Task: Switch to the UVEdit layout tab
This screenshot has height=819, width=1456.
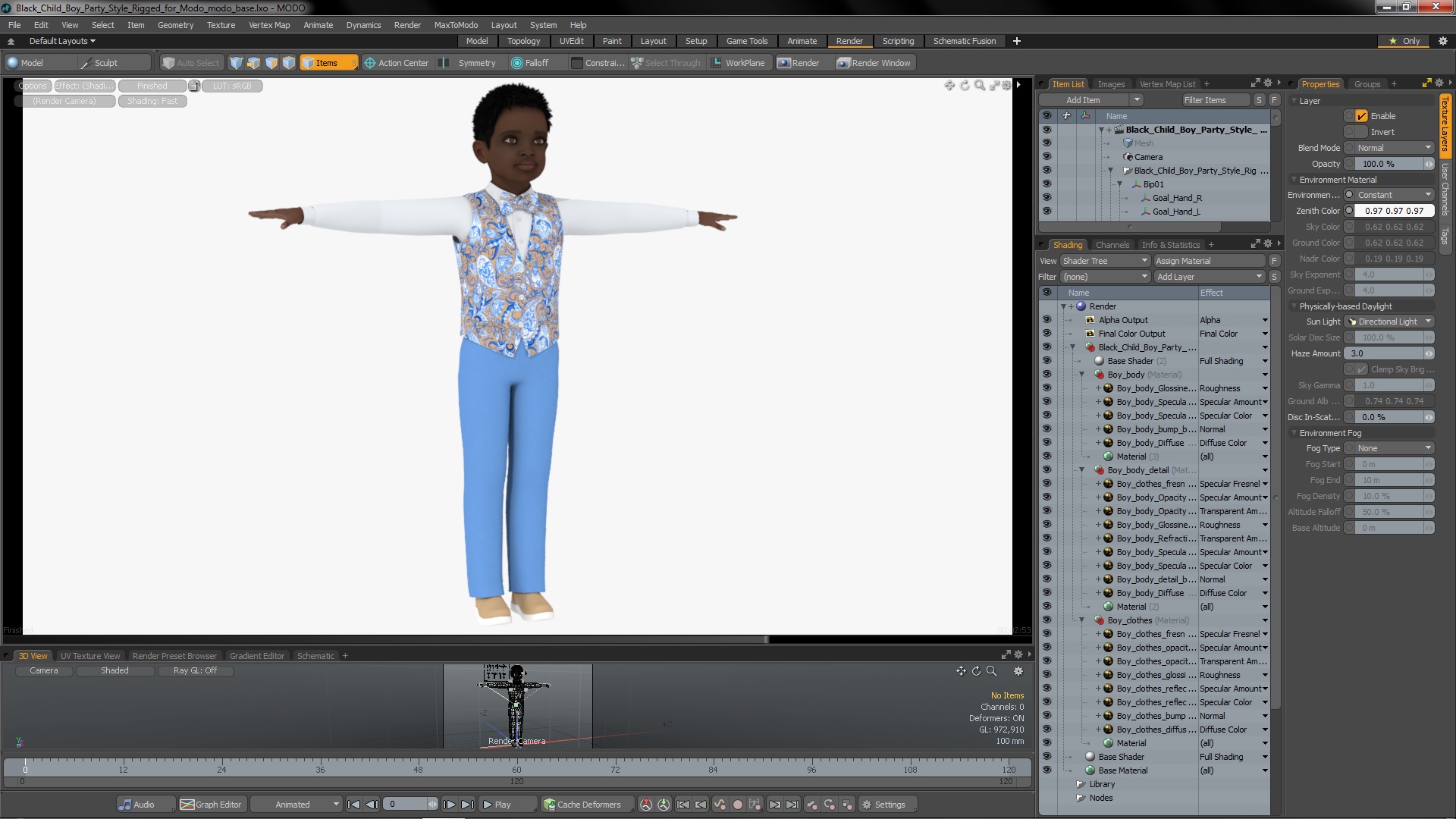Action: pyautogui.click(x=571, y=41)
